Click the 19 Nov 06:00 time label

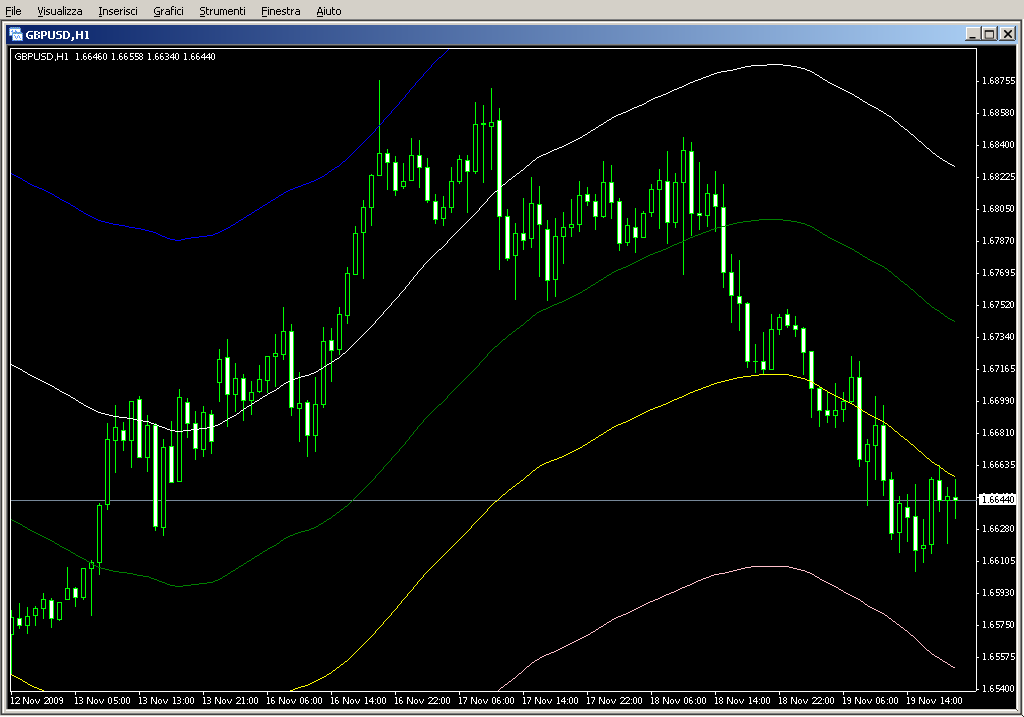pos(870,701)
